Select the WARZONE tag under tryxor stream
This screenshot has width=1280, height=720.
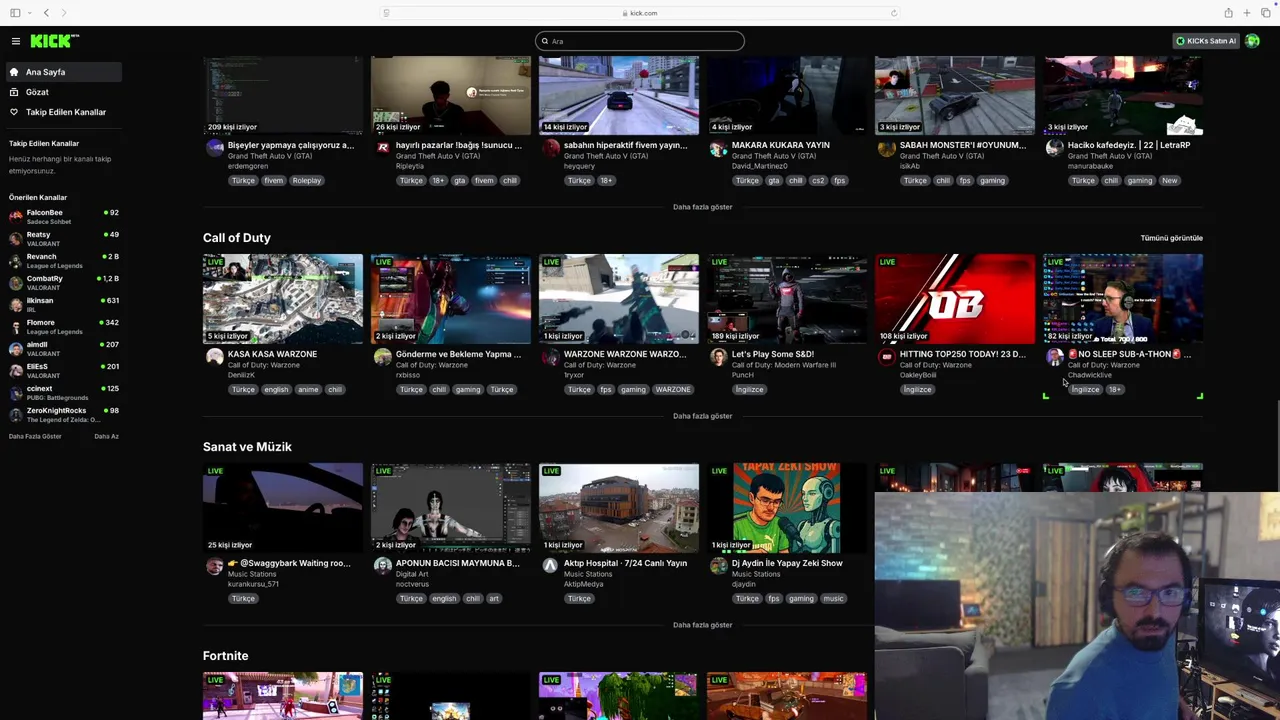click(x=673, y=390)
